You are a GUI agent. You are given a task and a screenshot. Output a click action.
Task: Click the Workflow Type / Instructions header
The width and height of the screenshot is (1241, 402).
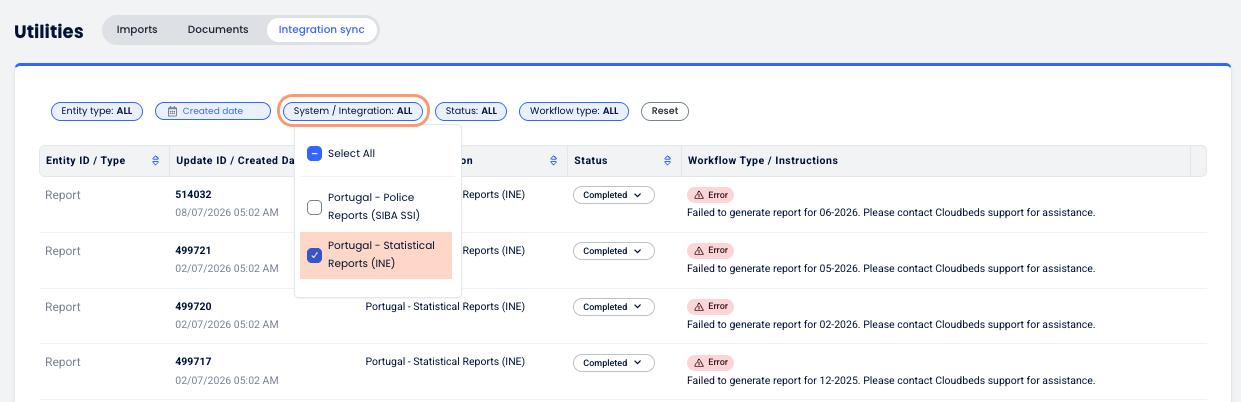(x=763, y=161)
